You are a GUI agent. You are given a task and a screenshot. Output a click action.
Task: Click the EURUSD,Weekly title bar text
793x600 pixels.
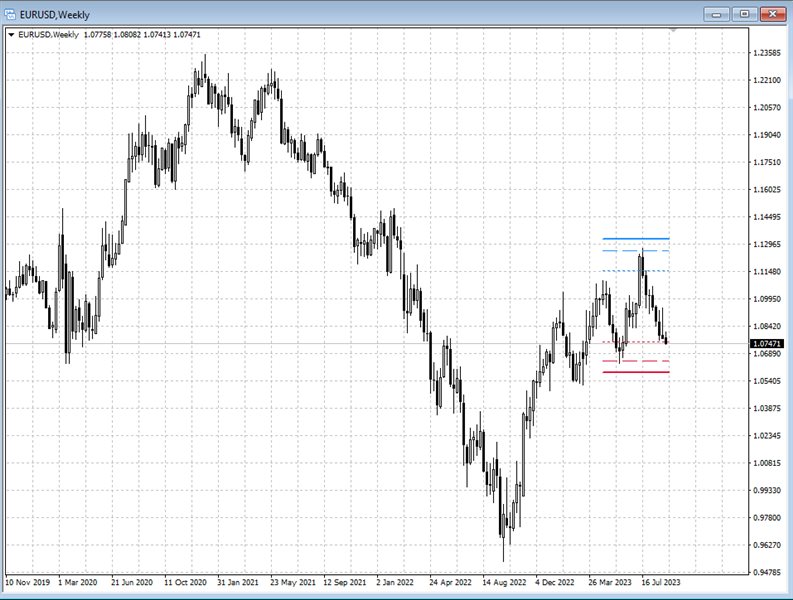click(55, 15)
